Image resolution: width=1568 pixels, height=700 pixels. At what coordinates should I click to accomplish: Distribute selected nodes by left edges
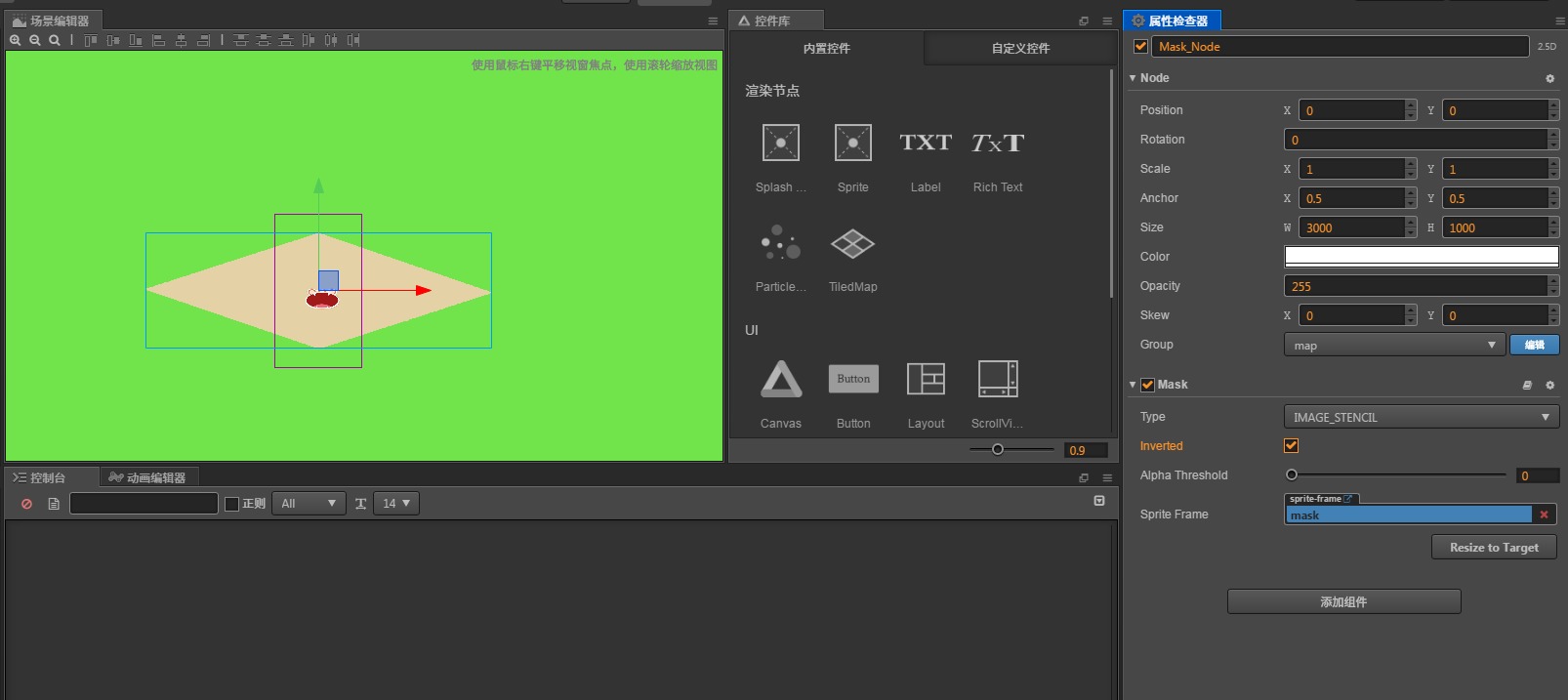coord(309,40)
